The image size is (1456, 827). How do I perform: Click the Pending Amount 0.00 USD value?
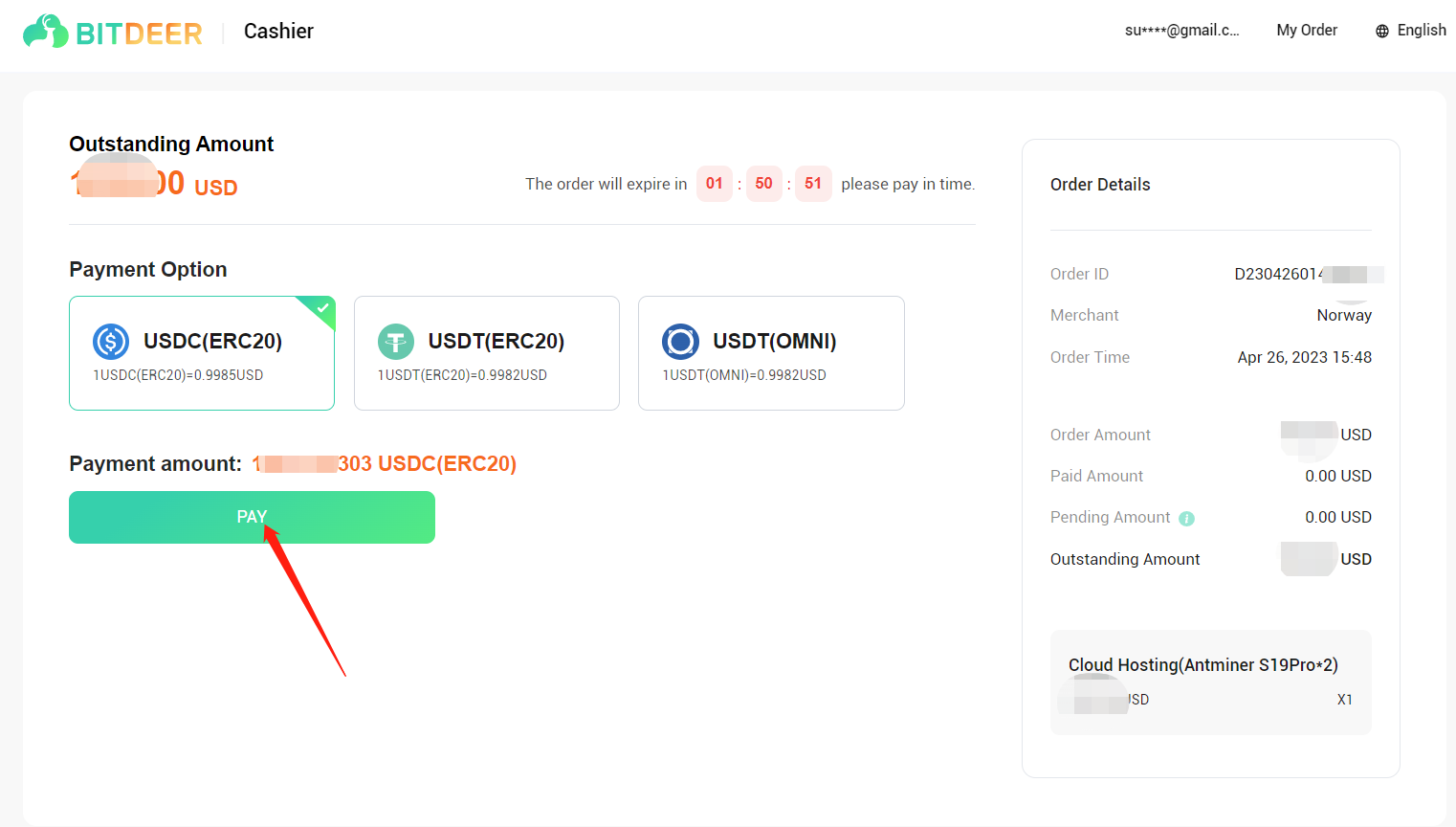point(1338,518)
